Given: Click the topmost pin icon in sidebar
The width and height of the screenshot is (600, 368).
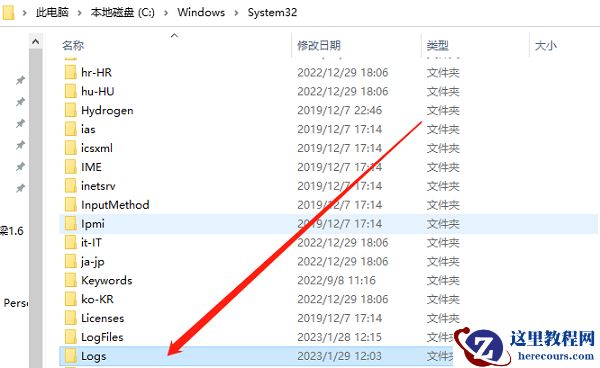Looking at the screenshot, I should (20, 80).
